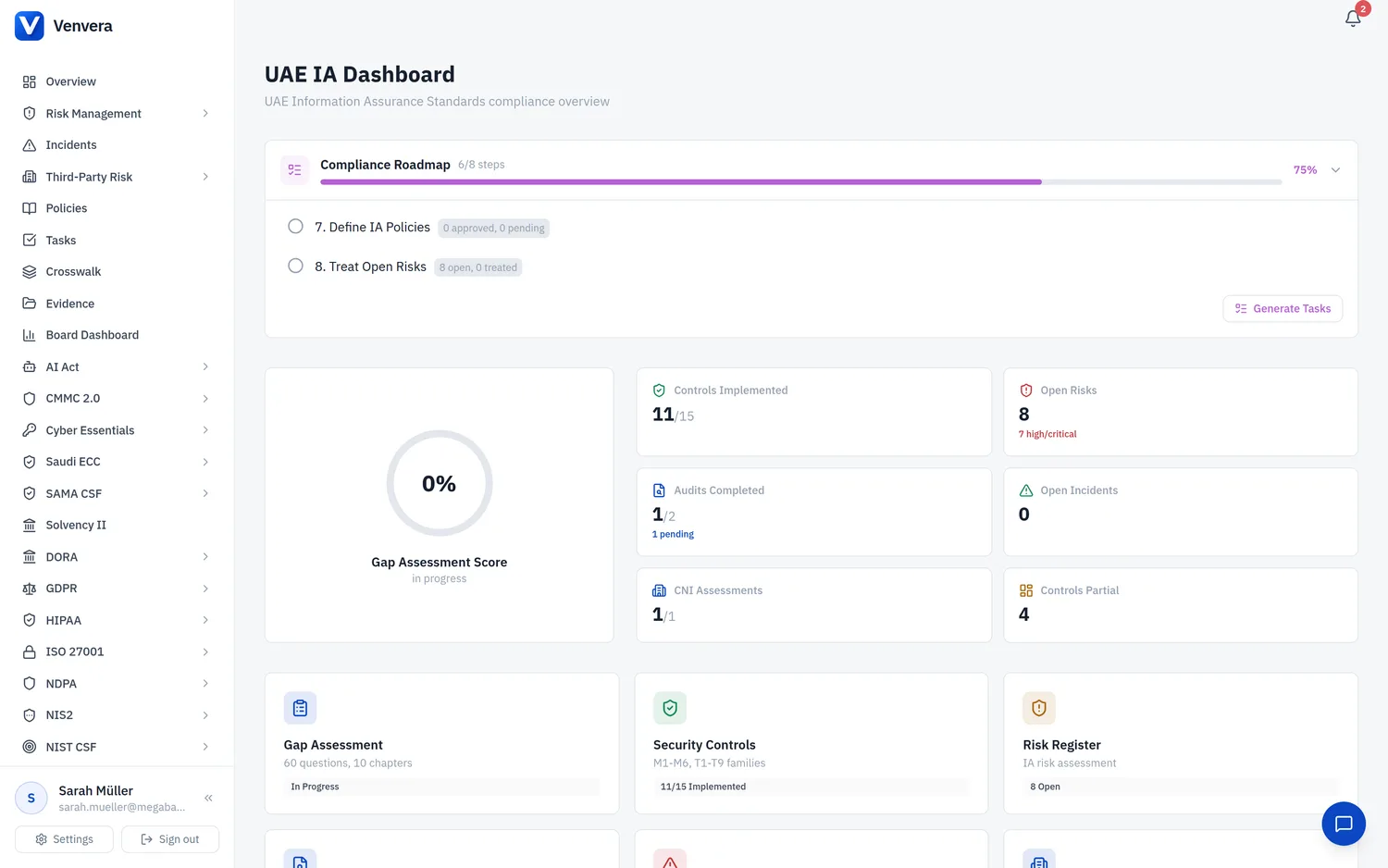
Task: Open the chat support bubble
Action: coord(1344,824)
